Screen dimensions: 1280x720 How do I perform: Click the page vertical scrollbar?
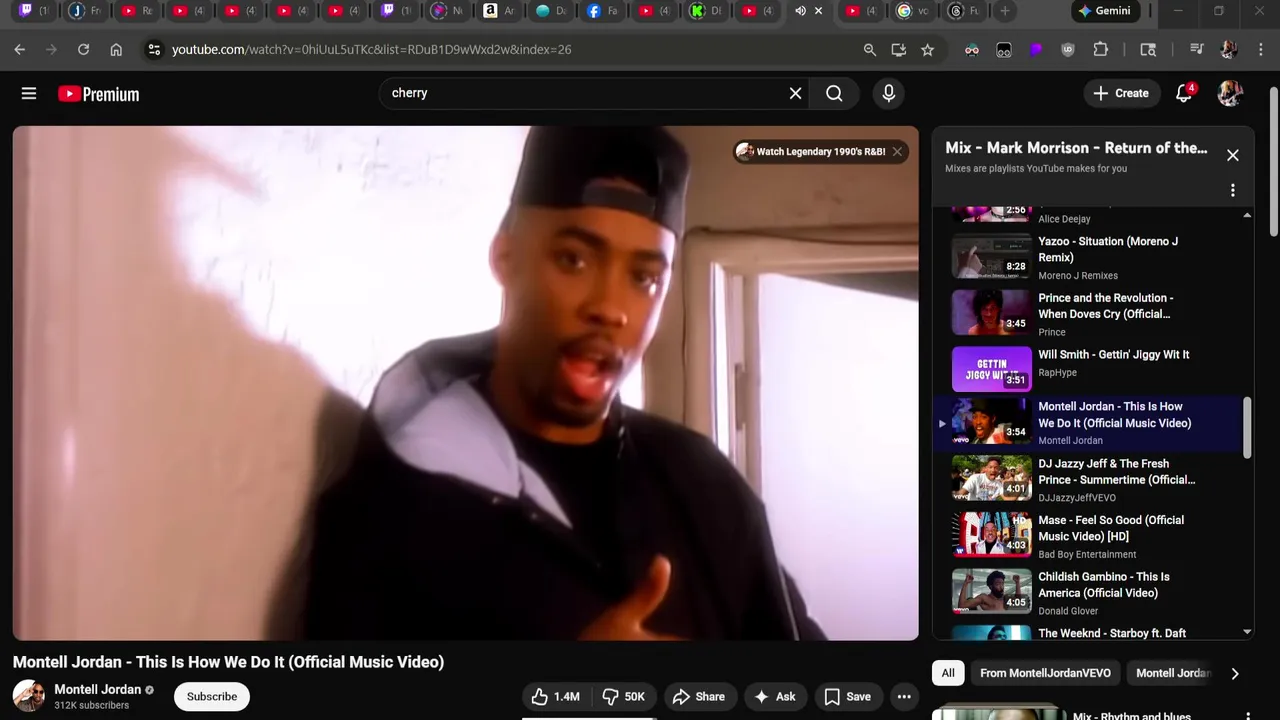pos(1273,162)
